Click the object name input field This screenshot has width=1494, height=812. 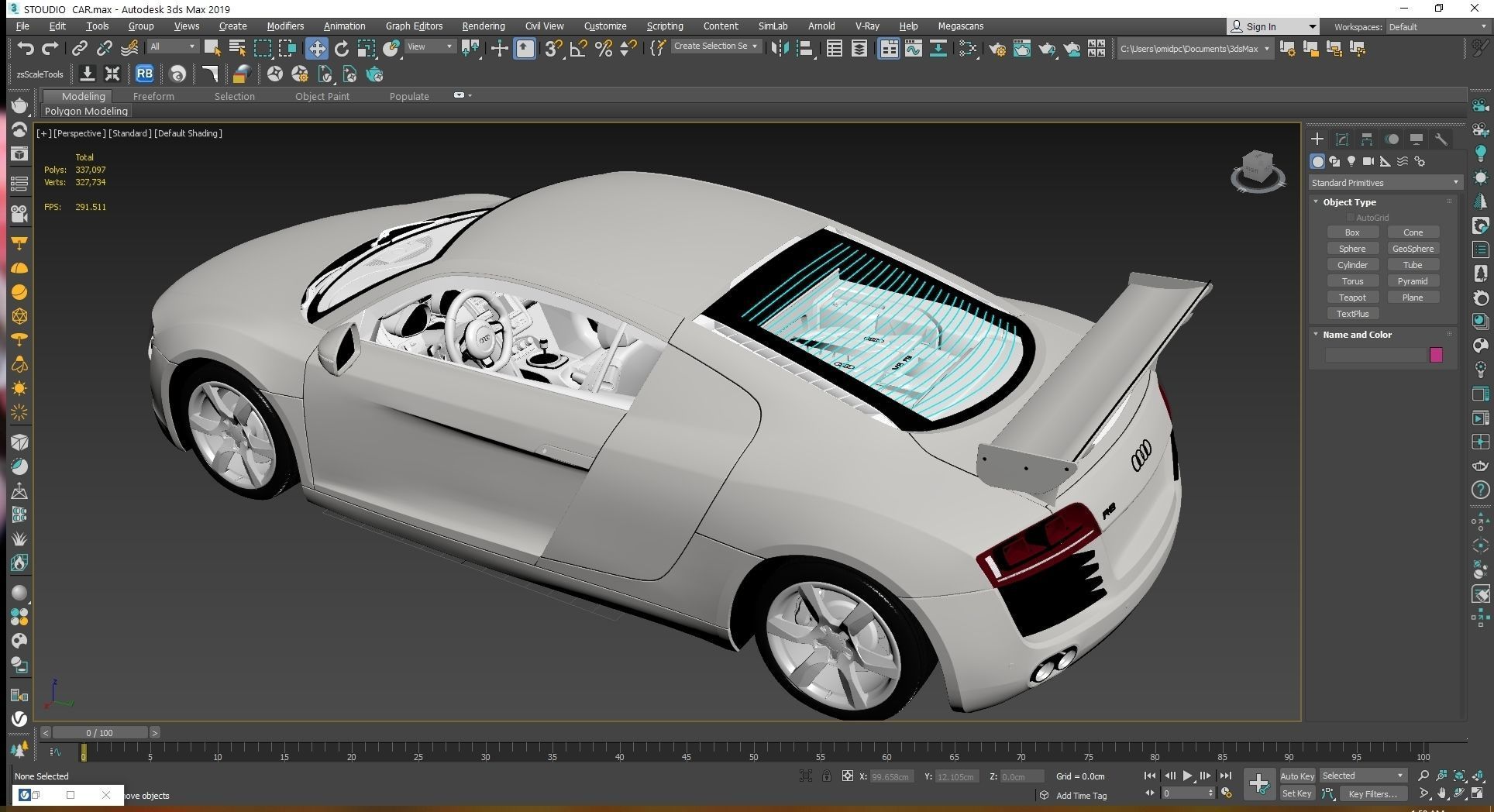[1375, 355]
